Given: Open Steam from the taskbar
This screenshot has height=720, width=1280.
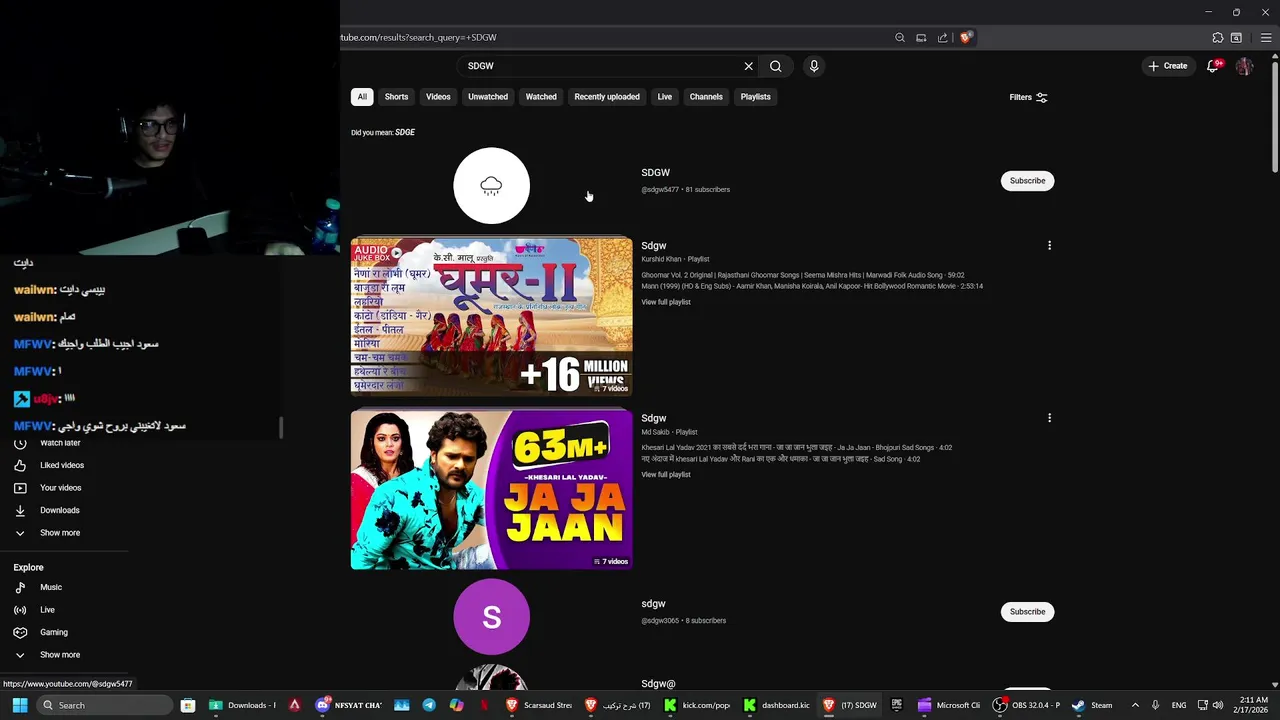Looking at the screenshot, I should coord(1092,705).
